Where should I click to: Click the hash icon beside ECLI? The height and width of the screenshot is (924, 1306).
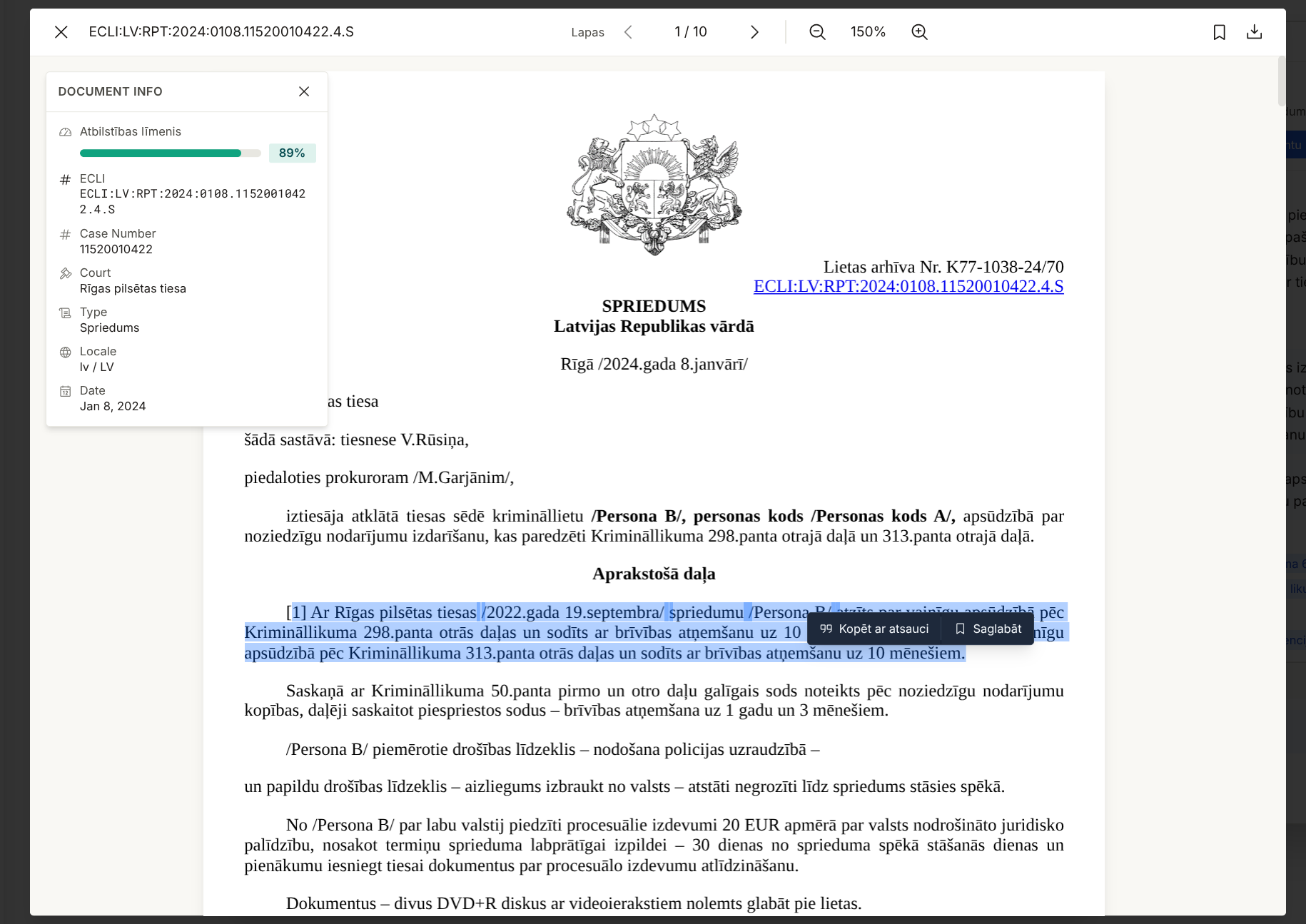(x=65, y=178)
